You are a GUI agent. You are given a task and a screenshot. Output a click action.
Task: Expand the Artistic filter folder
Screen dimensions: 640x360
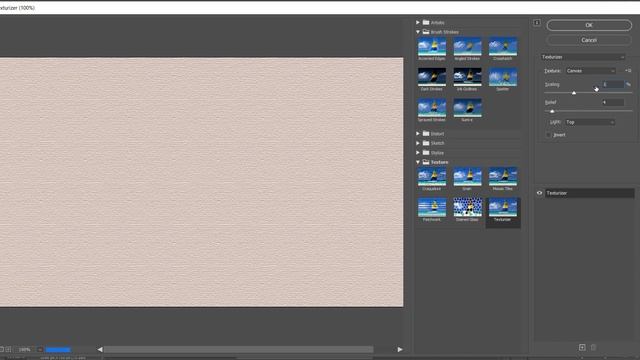pos(418,22)
